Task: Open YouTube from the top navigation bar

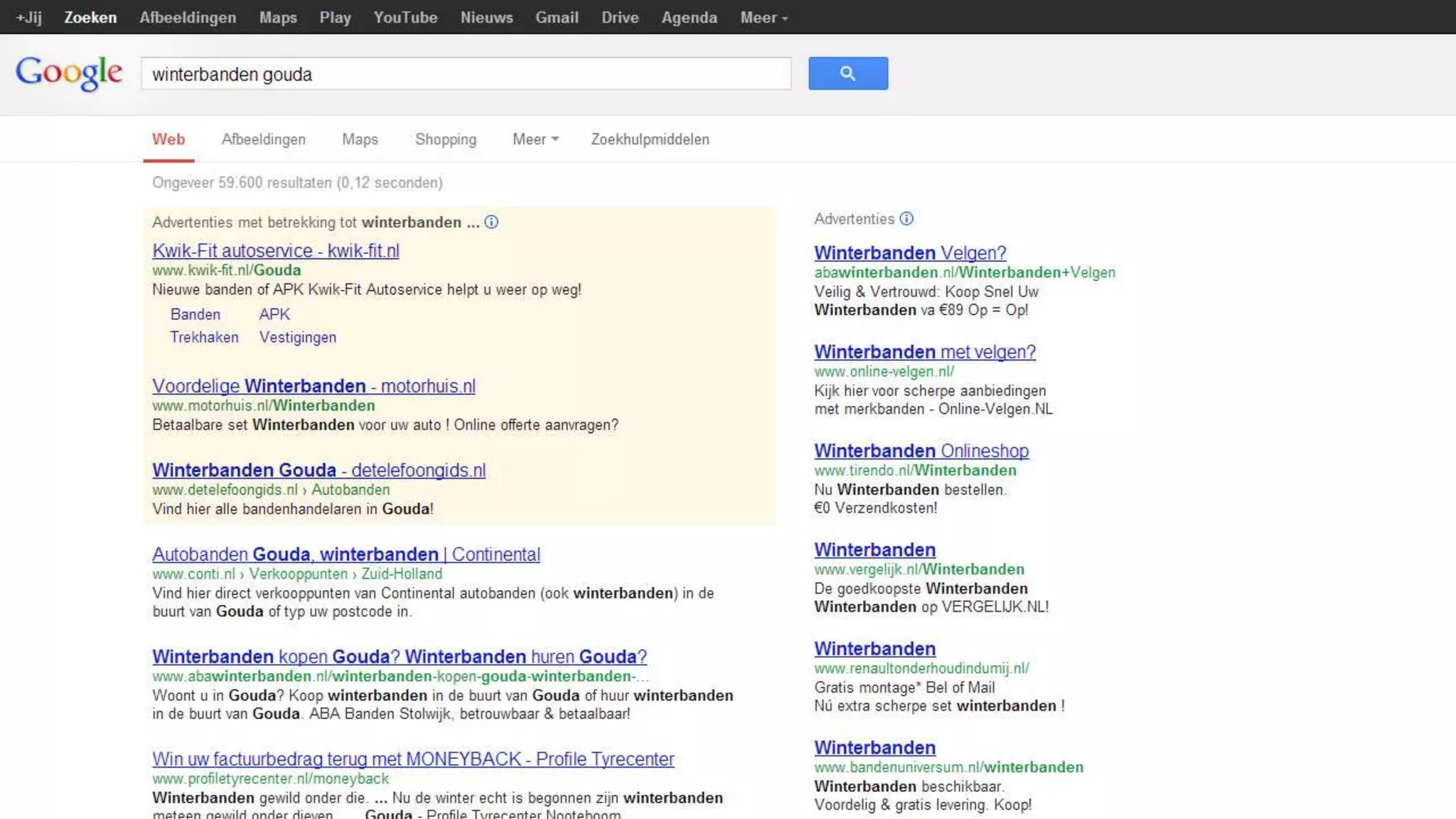Action: click(x=405, y=18)
